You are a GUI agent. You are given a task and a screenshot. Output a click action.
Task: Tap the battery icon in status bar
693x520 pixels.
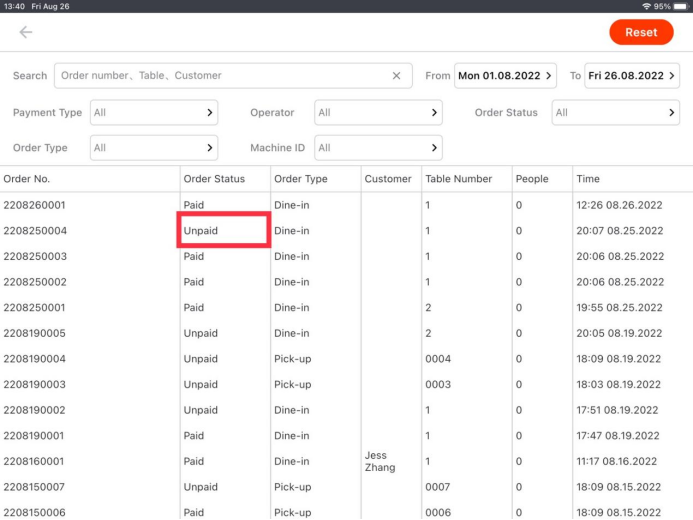(680, 6)
